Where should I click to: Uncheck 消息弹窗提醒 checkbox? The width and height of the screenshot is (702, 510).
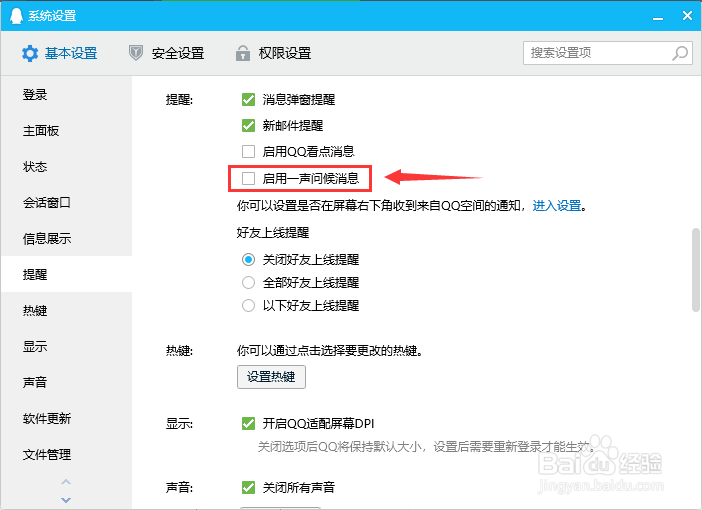[x=248, y=99]
